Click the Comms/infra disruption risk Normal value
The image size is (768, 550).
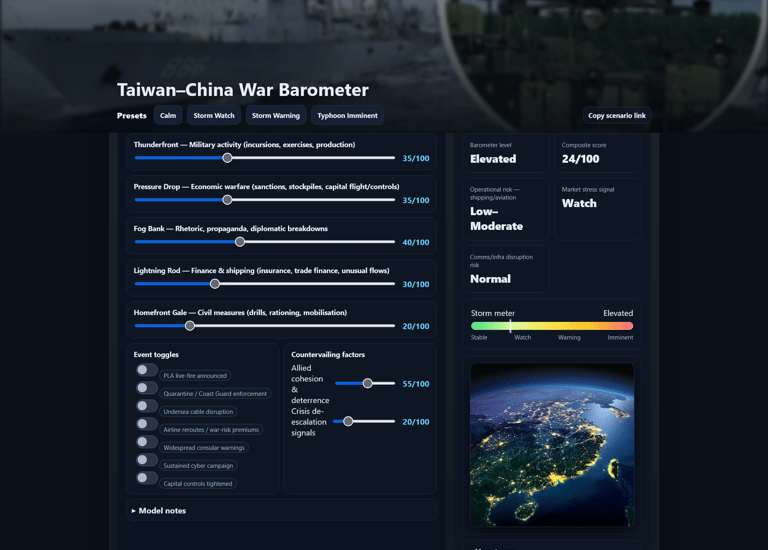pyautogui.click(x=490, y=279)
